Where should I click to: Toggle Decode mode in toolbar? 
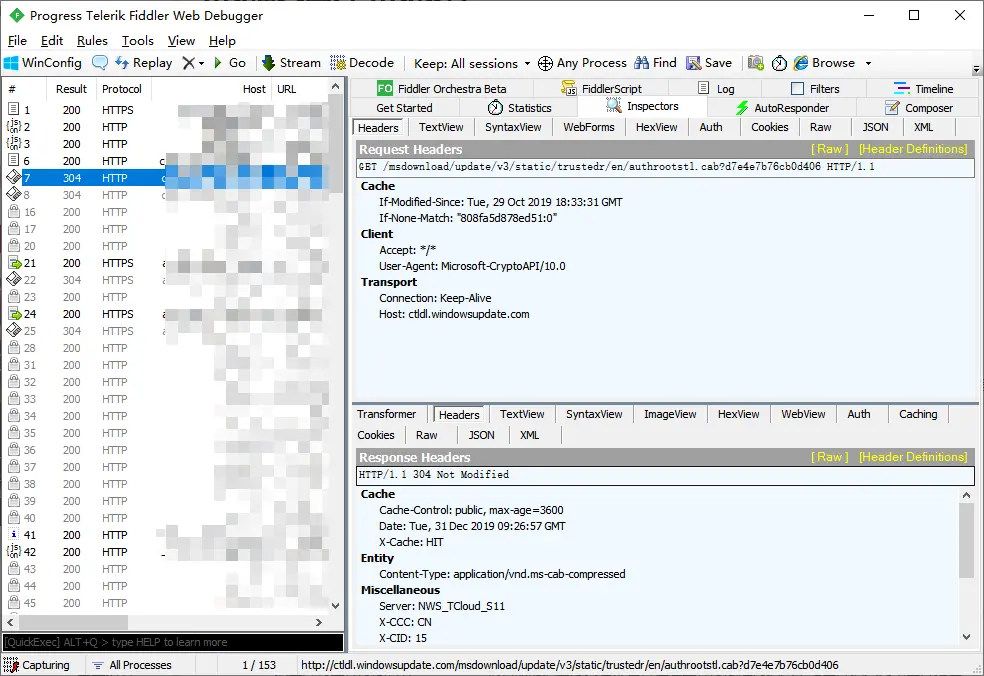pos(362,63)
